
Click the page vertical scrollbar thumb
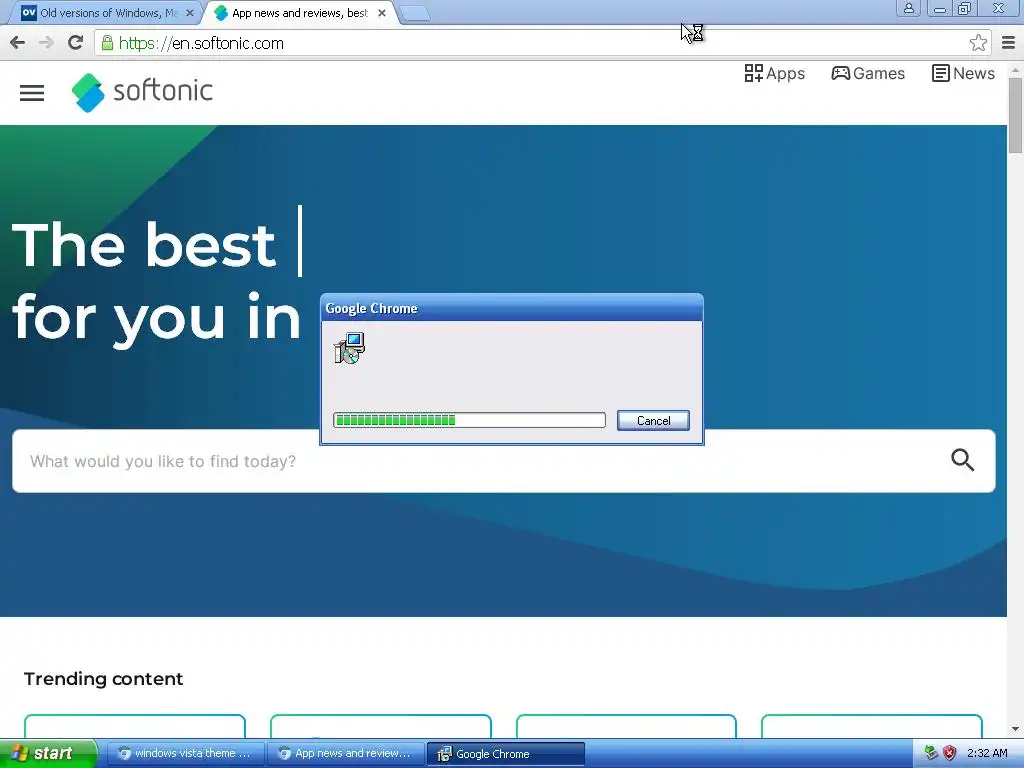[1015, 115]
